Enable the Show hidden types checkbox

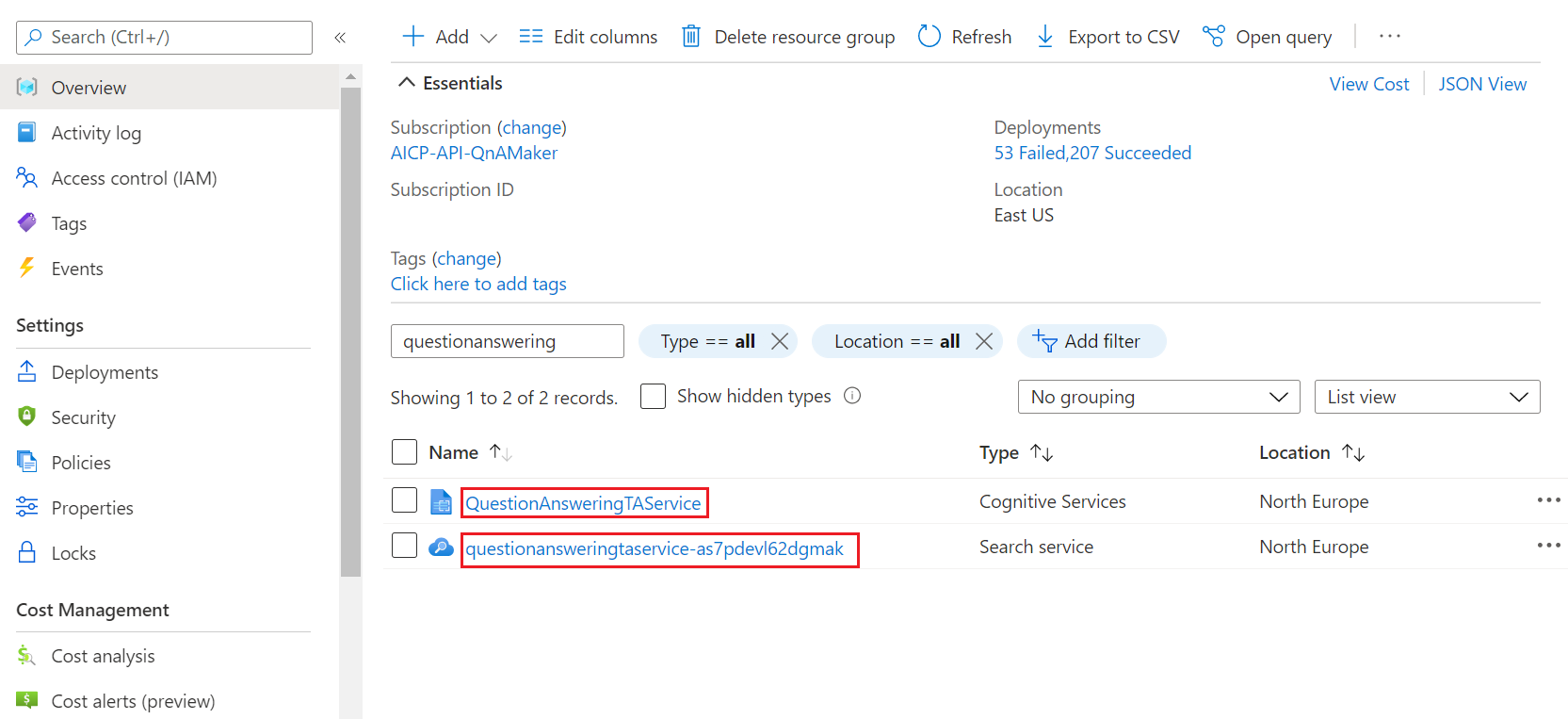coord(653,396)
